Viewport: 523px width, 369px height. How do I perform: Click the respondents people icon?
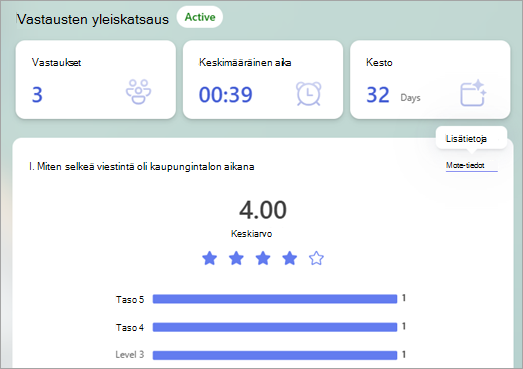click(138, 92)
